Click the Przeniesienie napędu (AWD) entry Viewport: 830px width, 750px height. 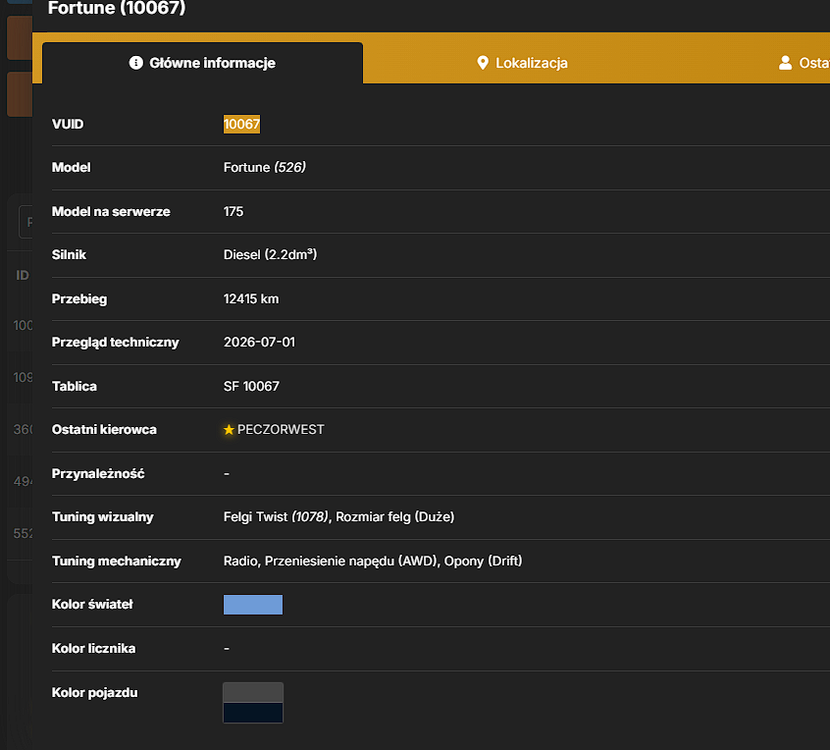[x=351, y=561]
